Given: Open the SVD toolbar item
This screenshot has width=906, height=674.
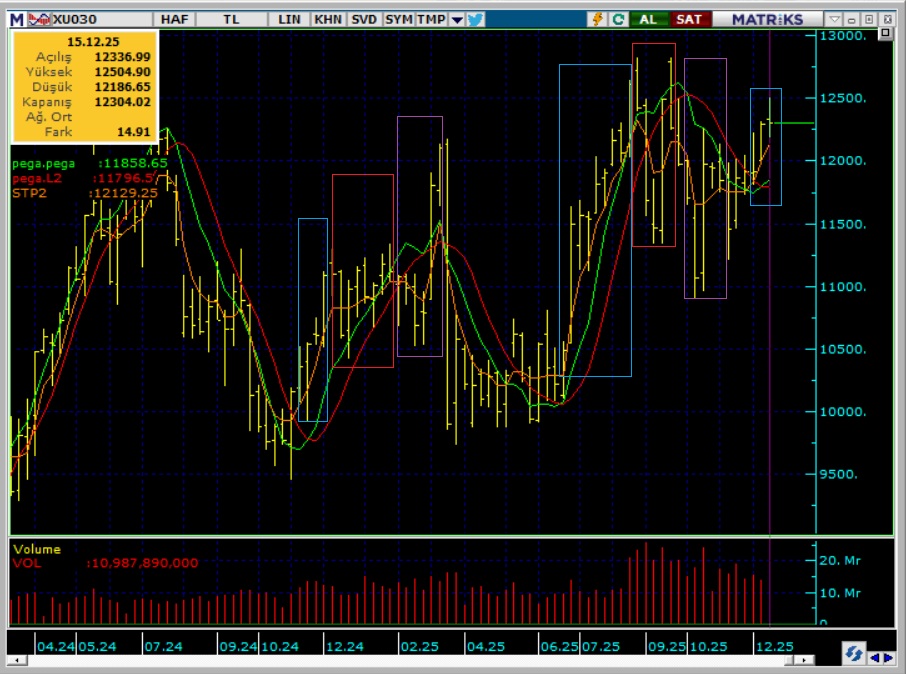Looking at the screenshot, I should point(363,19).
